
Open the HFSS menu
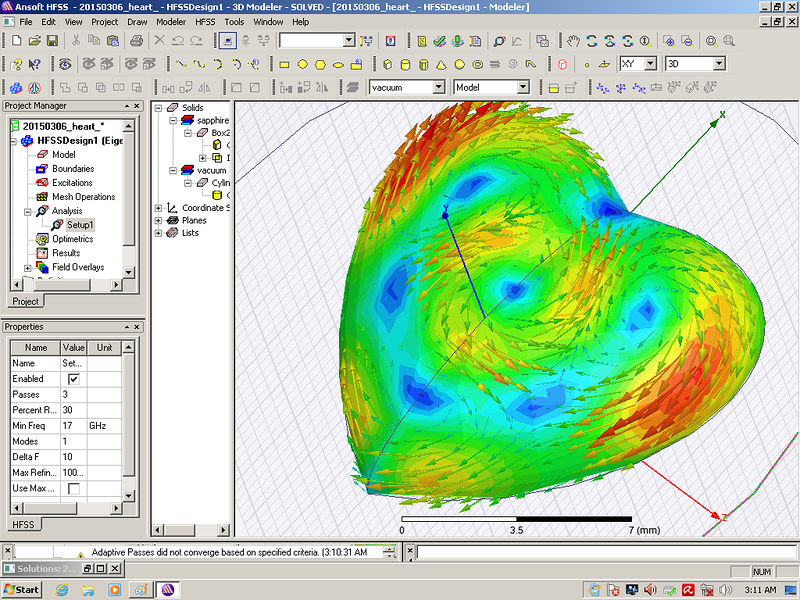[205, 21]
